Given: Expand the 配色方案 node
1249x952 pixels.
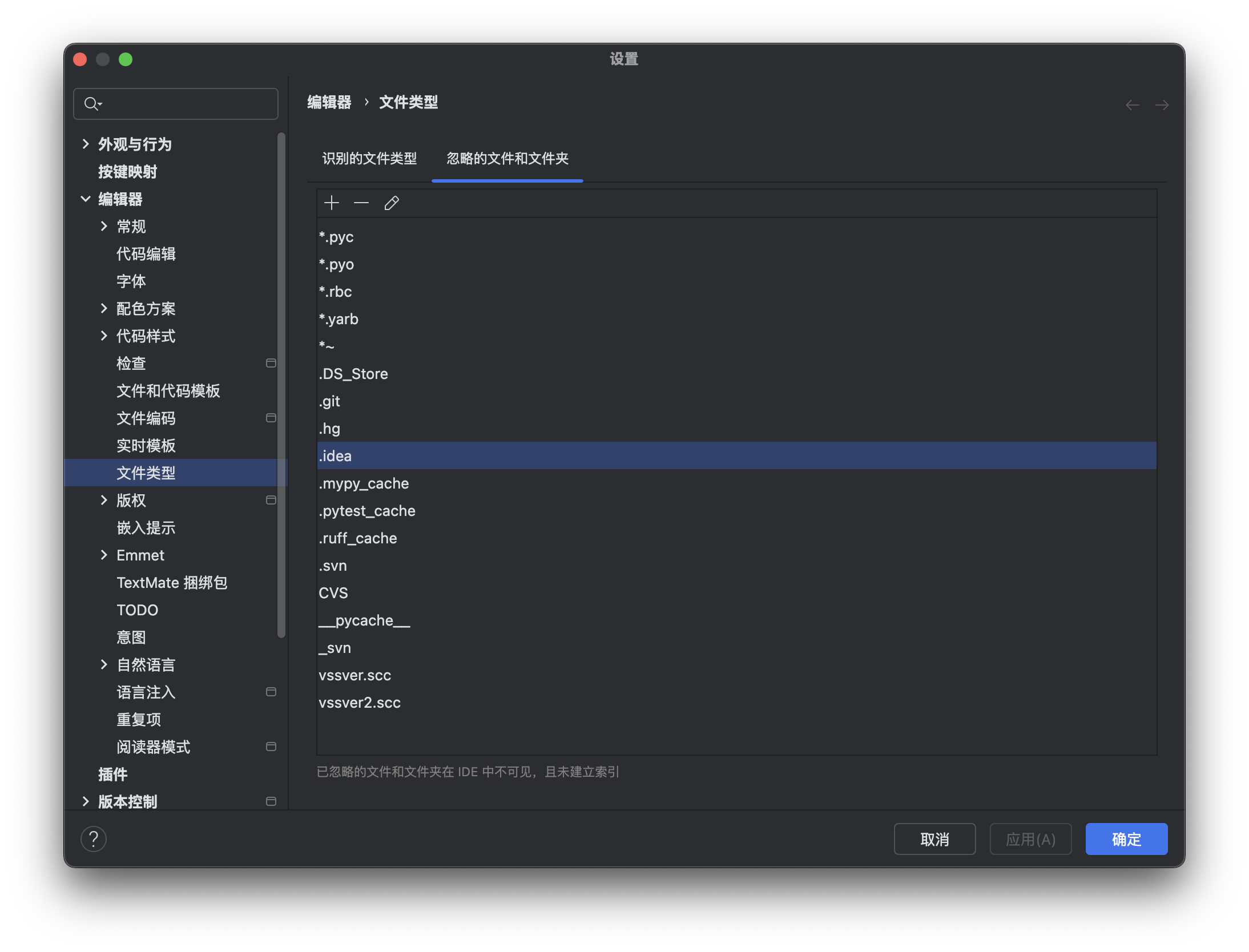Looking at the screenshot, I should pos(104,308).
